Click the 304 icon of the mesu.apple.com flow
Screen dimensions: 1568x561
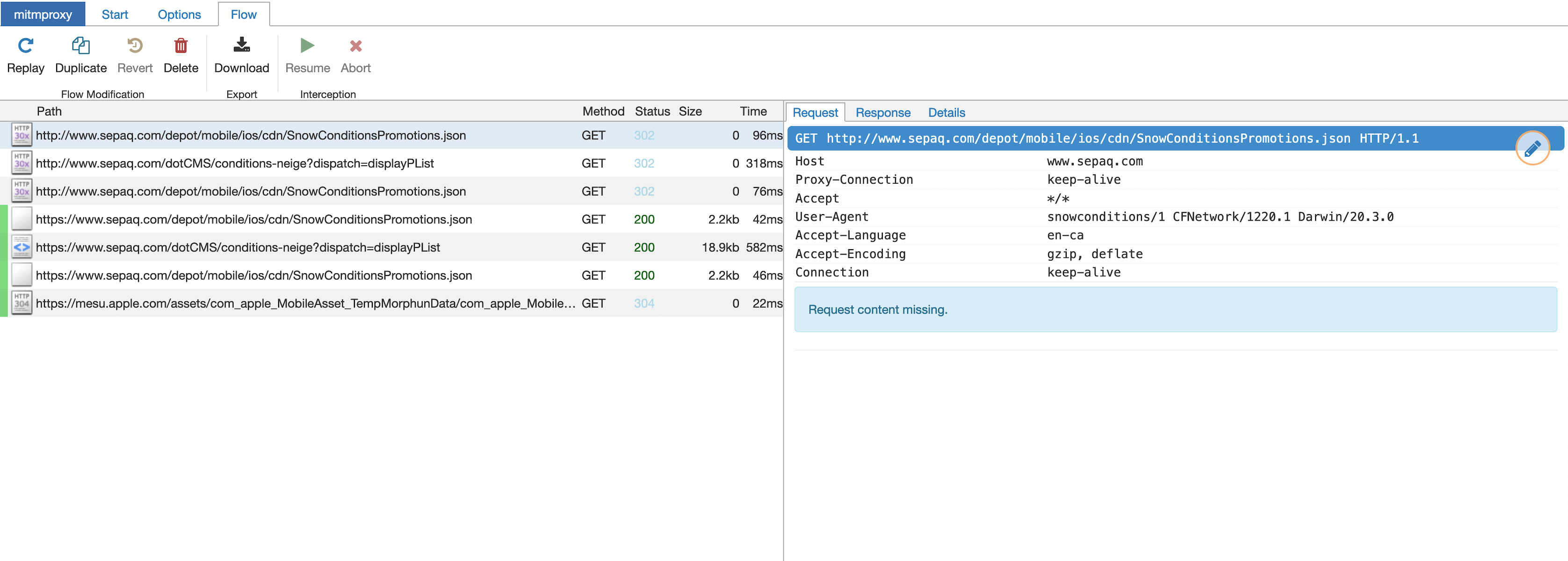22,303
